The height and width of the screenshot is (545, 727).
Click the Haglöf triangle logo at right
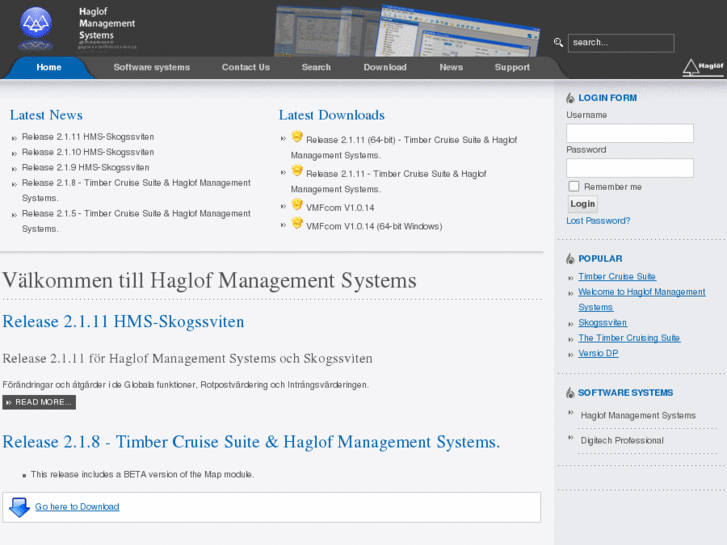point(703,68)
